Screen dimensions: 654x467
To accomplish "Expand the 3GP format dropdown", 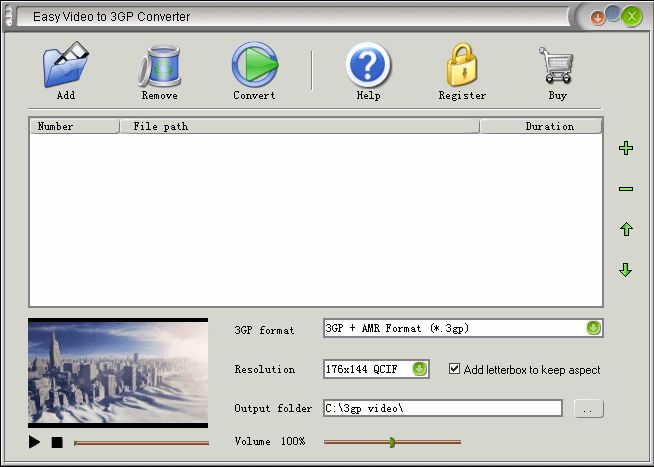I will click(593, 328).
